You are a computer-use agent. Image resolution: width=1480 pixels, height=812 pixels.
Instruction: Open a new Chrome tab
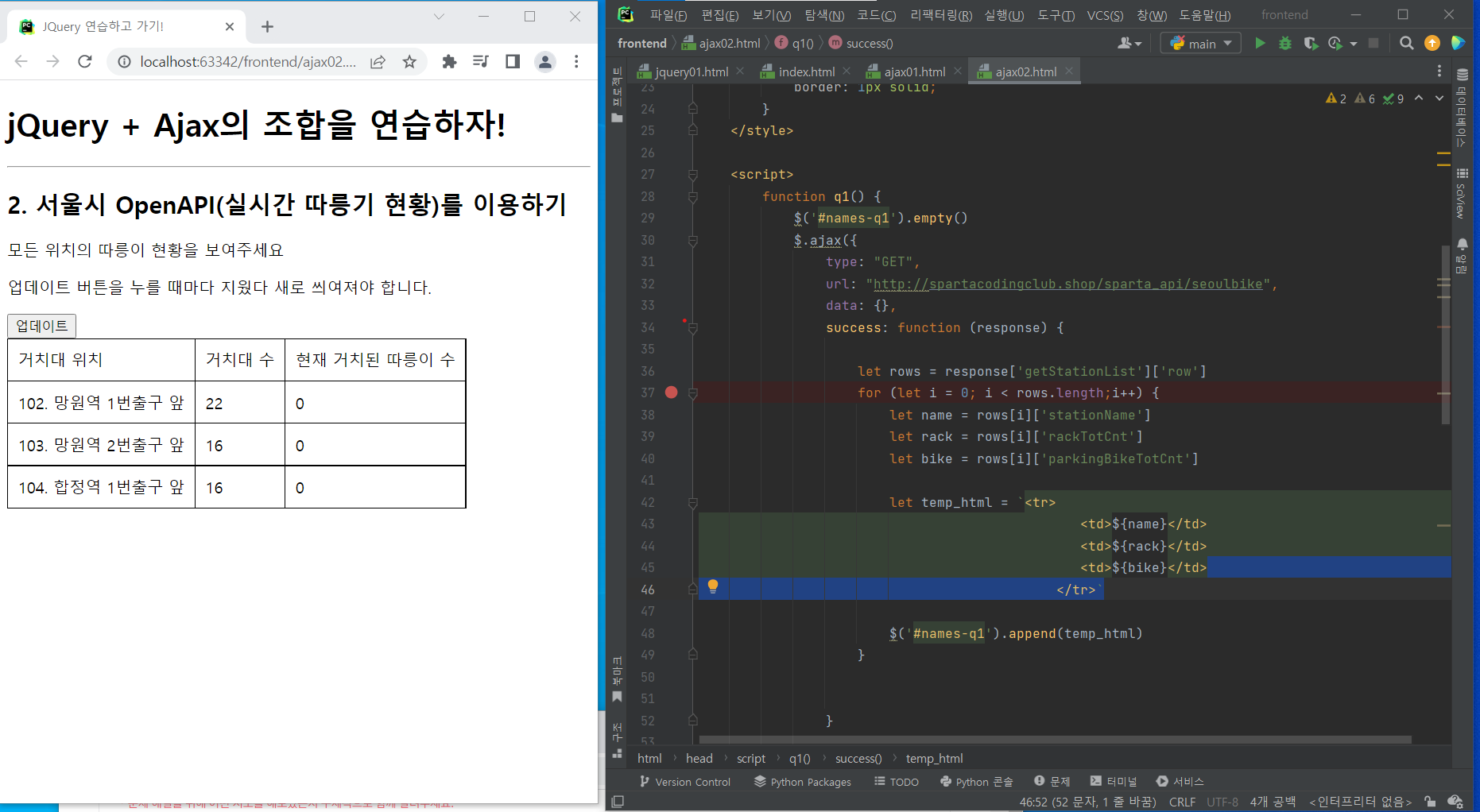[267, 26]
